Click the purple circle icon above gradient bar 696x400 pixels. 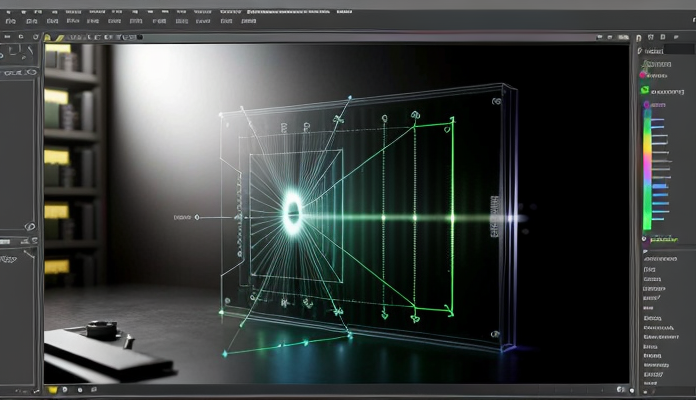(647, 105)
